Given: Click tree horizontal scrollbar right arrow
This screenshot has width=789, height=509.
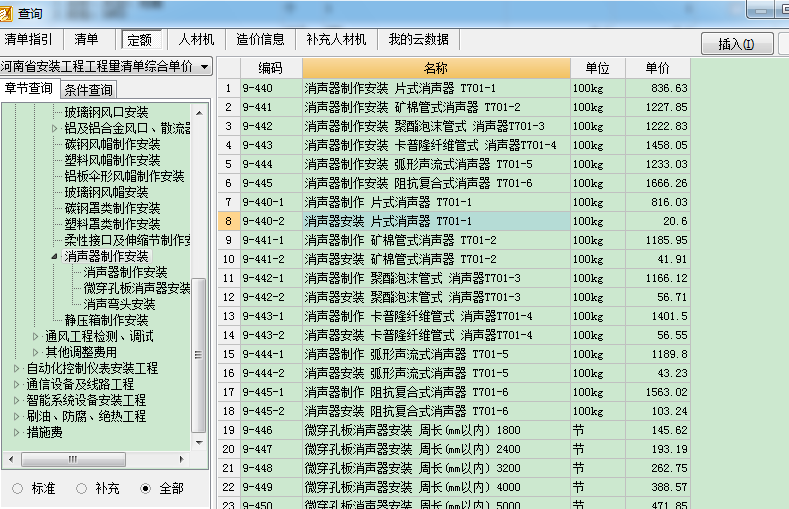Looking at the screenshot, I should click(x=182, y=459).
